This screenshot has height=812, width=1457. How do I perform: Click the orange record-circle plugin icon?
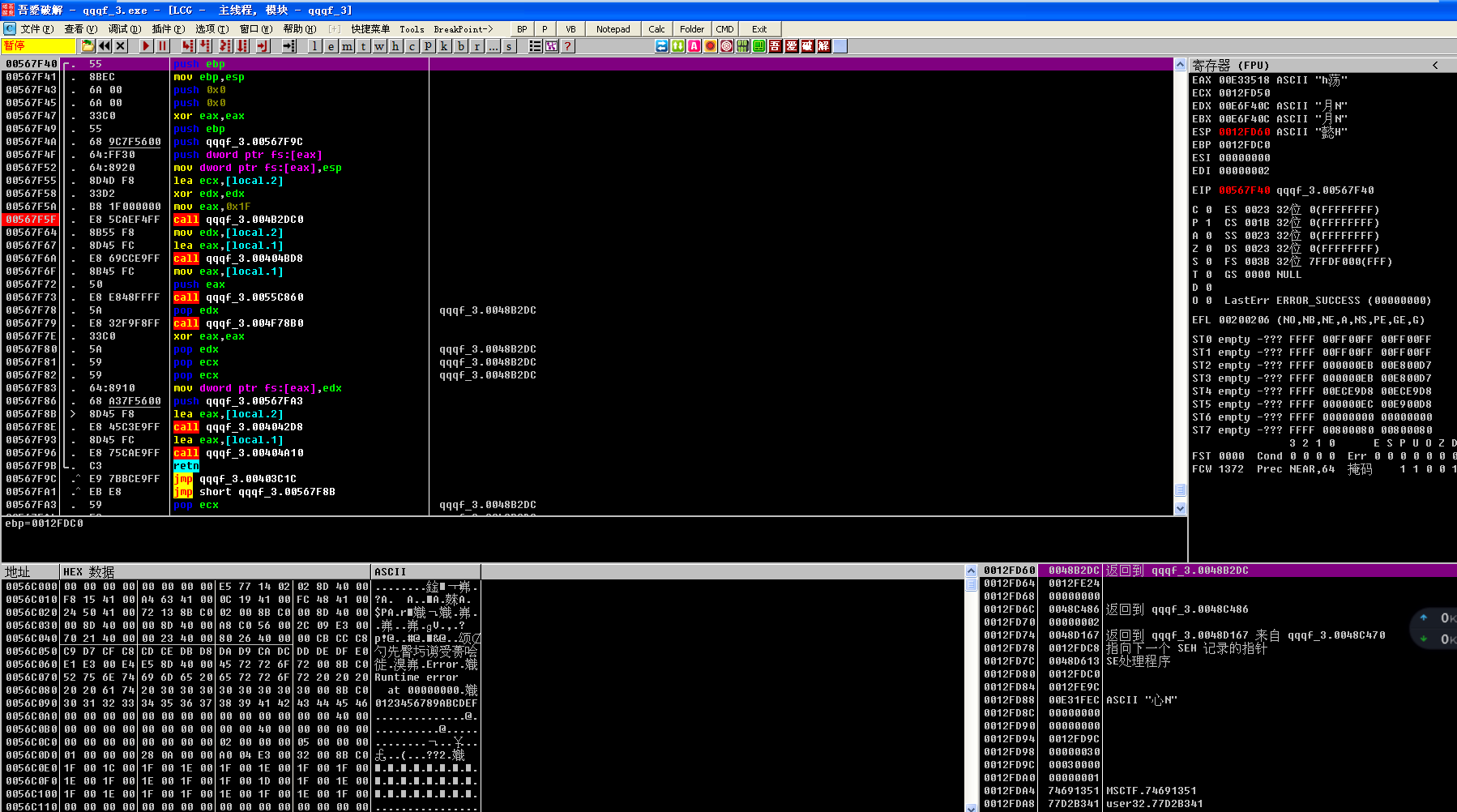point(711,46)
